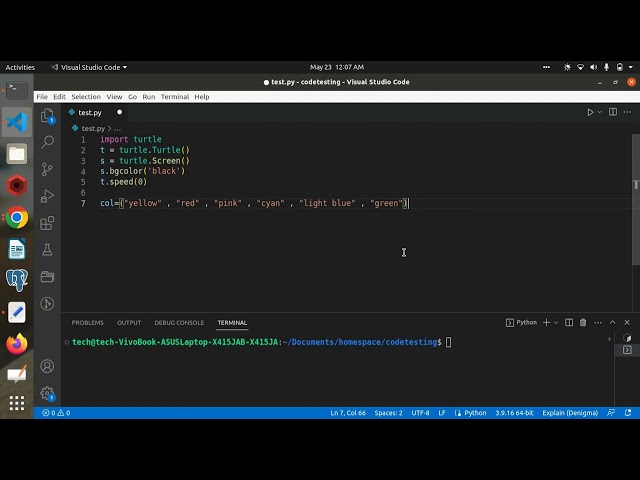The image size is (640, 480).
Task: Open the feedback icon in status bar
Action: pyautogui.click(x=611, y=413)
